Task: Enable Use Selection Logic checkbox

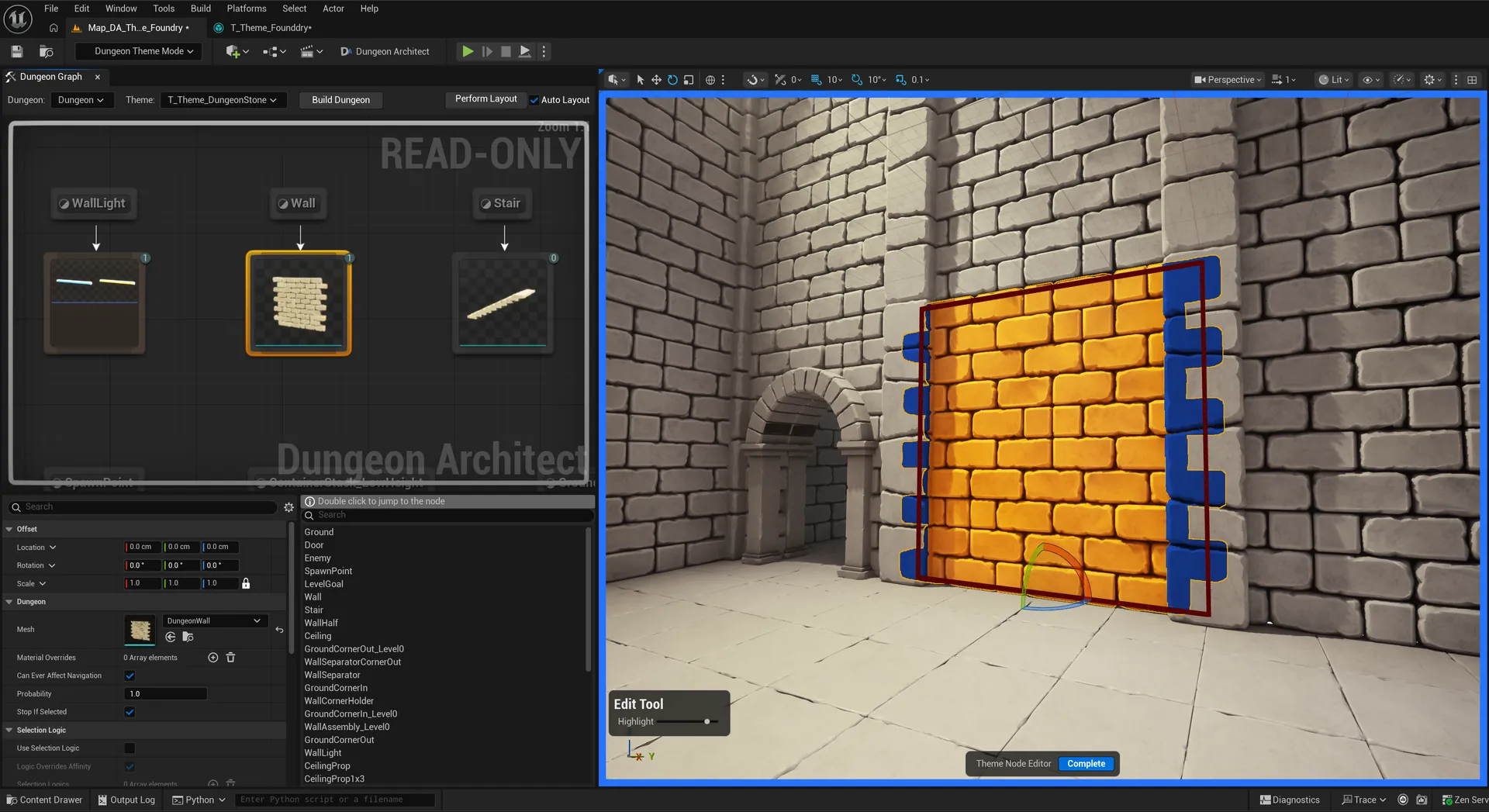Action: click(x=130, y=748)
